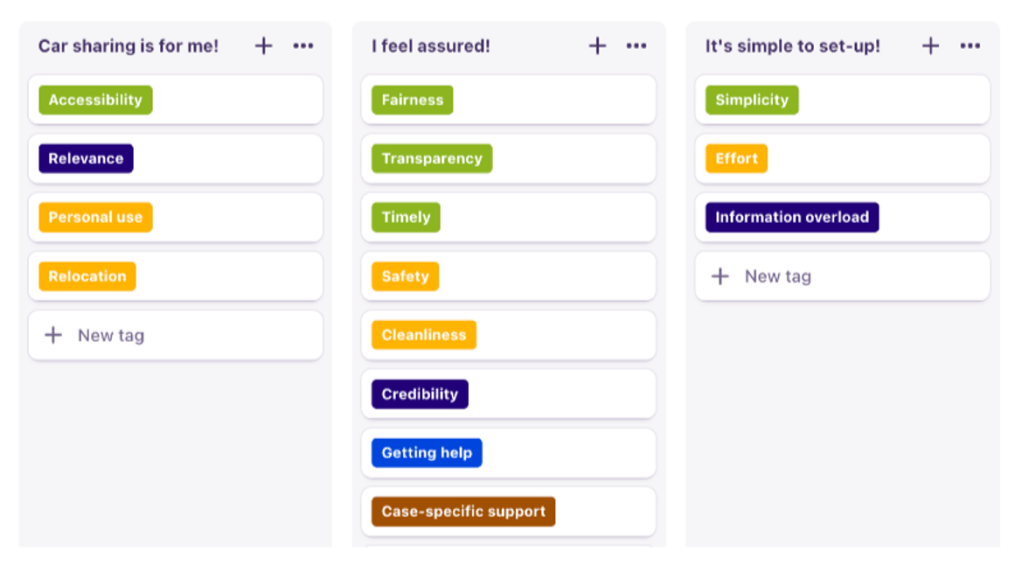
Task: Open the Personal use tag
Action: click(96, 218)
